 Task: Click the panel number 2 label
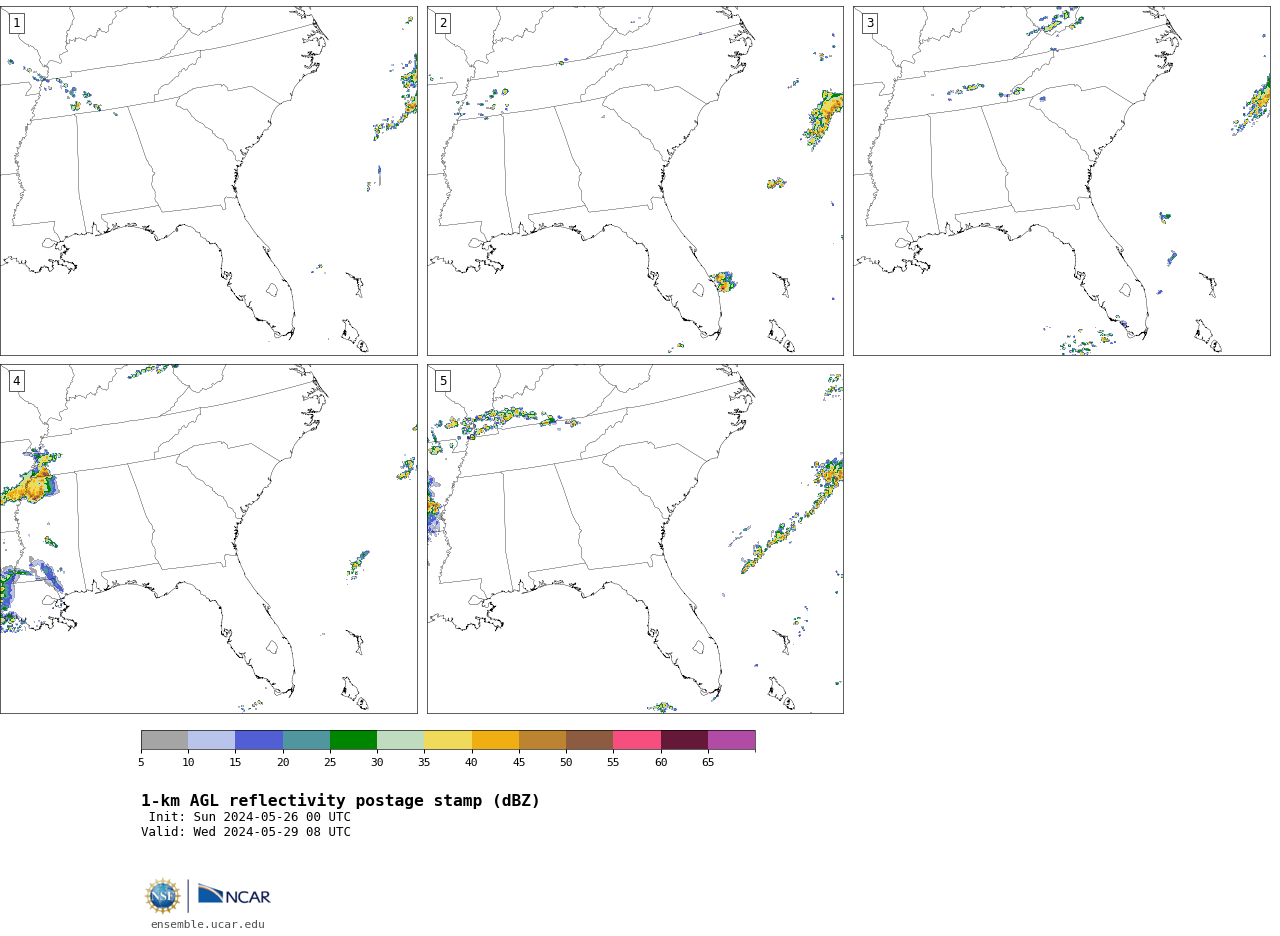coord(443,23)
